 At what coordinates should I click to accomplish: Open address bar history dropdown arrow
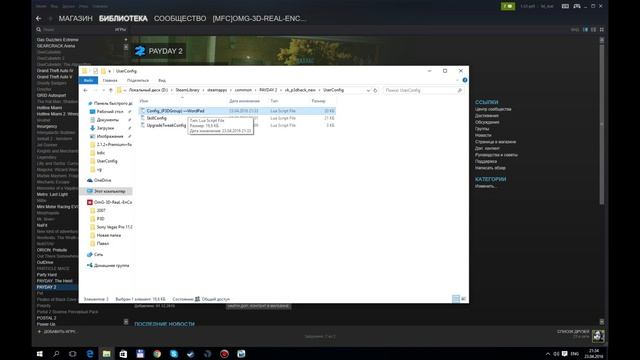[368, 90]
